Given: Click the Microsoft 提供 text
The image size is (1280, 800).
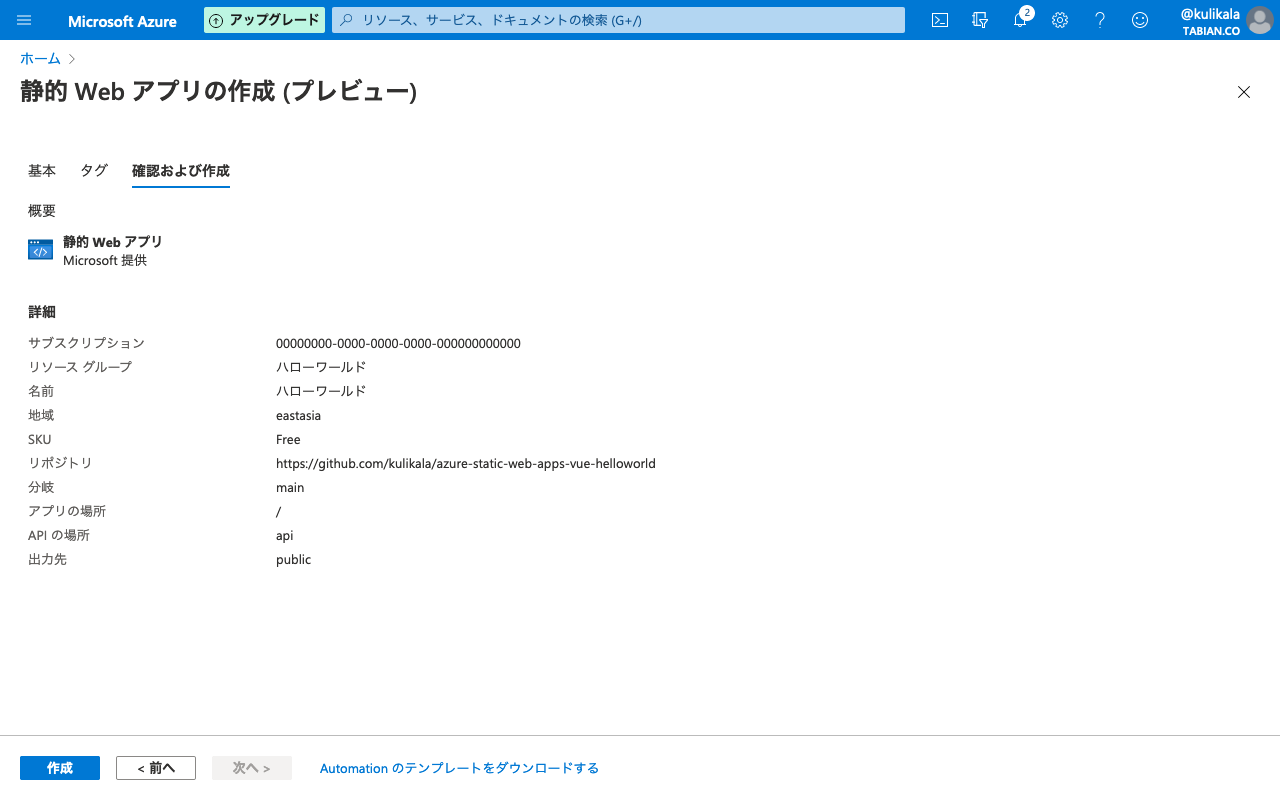Looking at the screenshot, I should (x=105, y=260).
